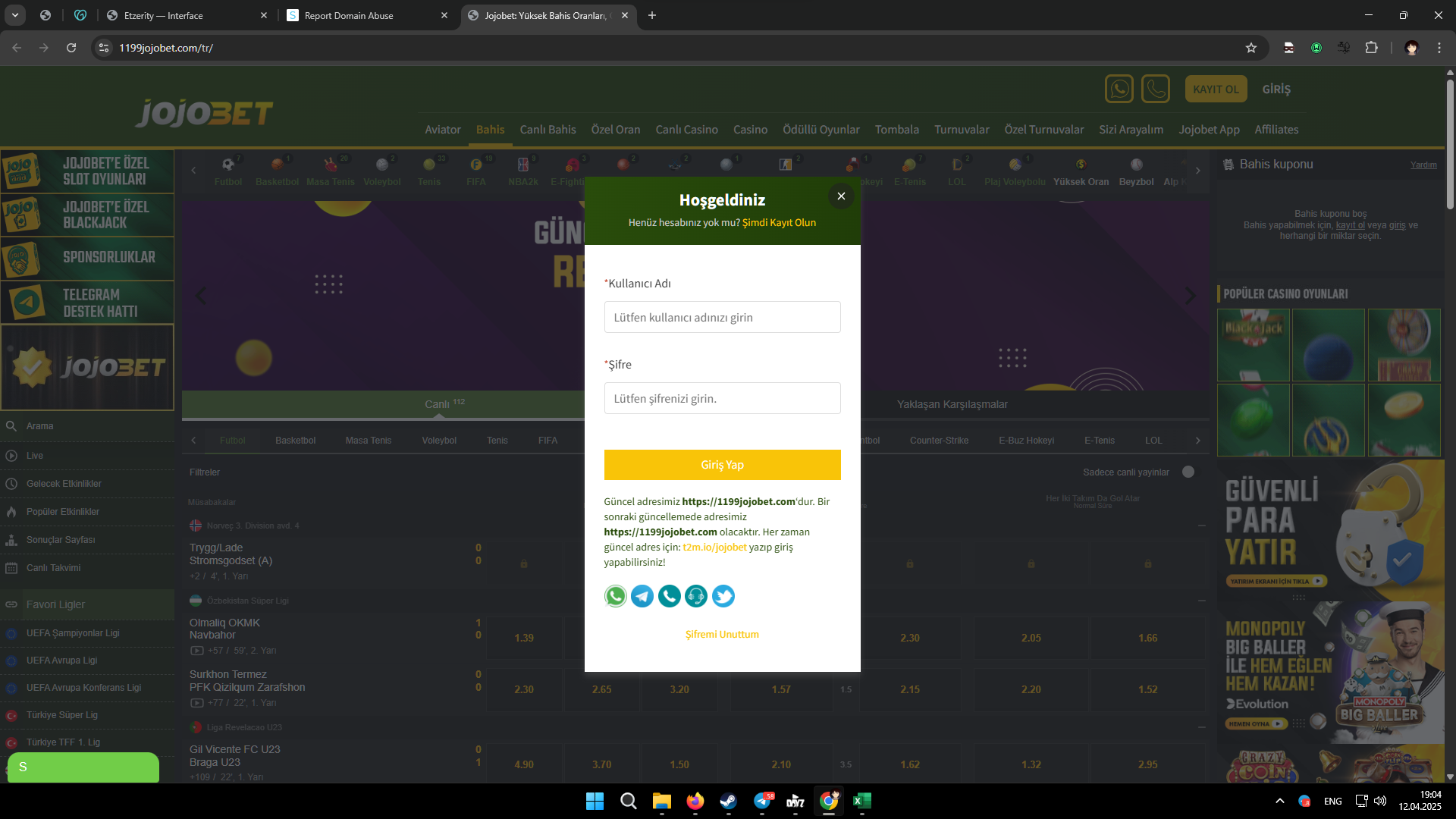
Task: Open the t2m.io/jojobet link
Action: coord(714,547)
